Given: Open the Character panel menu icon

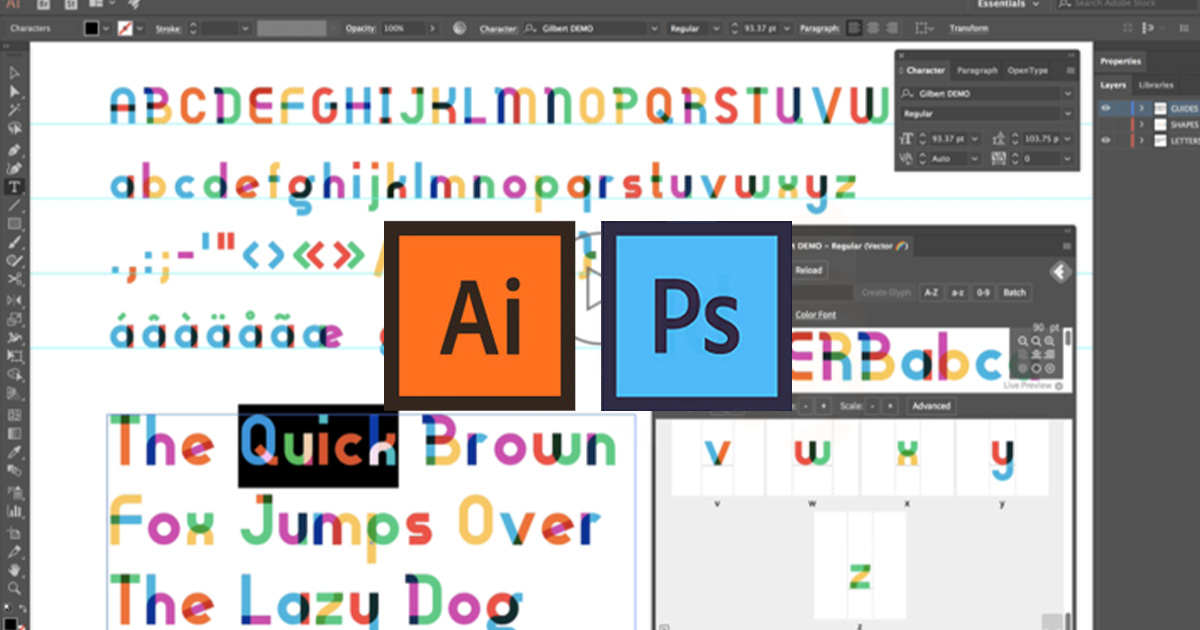Looking at the screenshot, I should click(x=1070, y=71).
